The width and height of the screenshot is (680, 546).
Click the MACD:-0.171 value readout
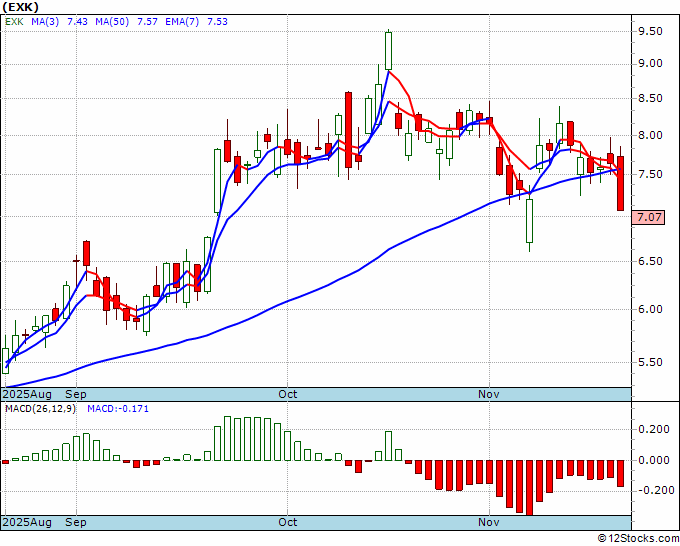click(118, 409)
